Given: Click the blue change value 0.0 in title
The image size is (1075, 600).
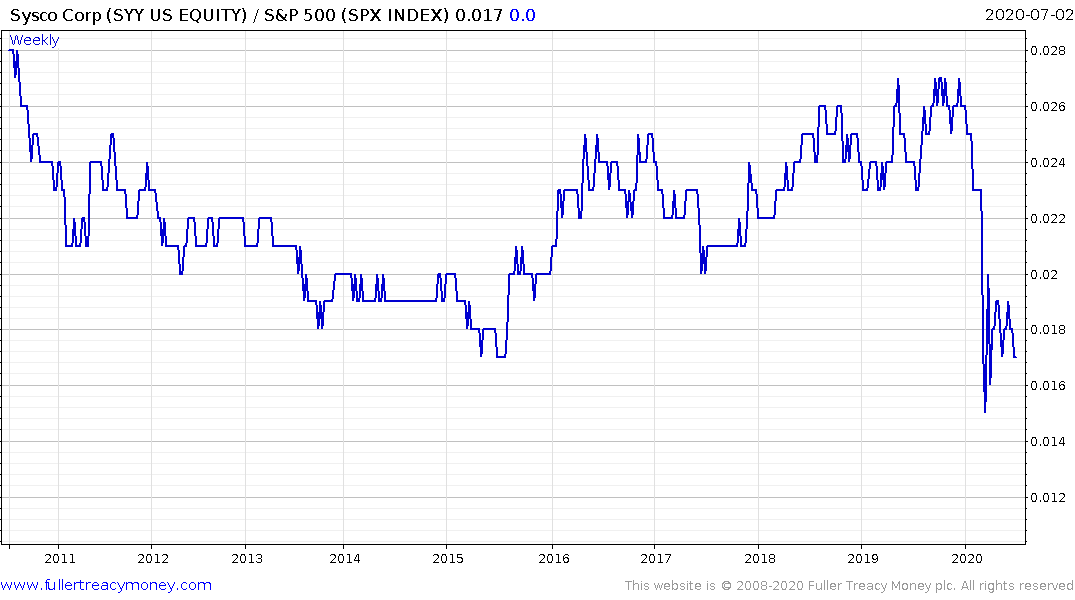Looking at the screenshot, I should (522, 15).
